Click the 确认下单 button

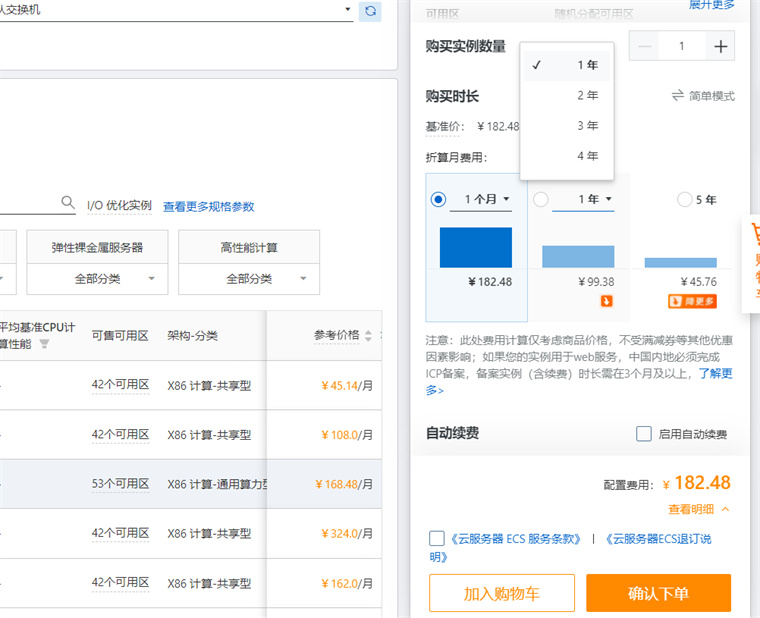click(658, 593)
